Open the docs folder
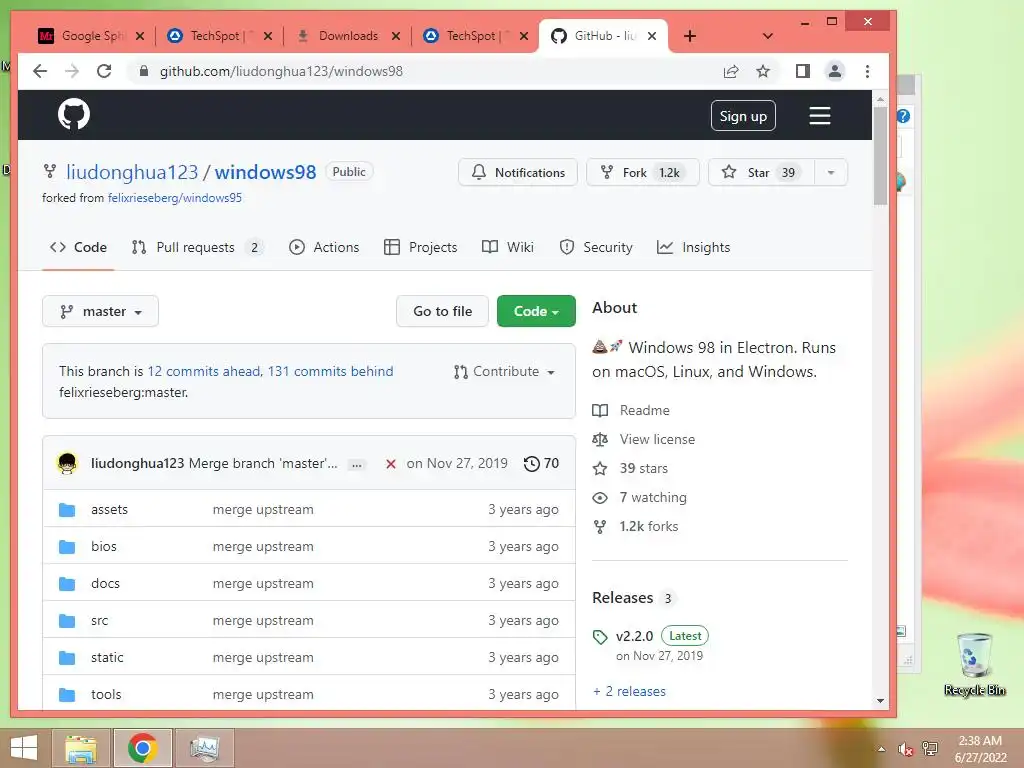Image resolution: width=1024 pixels, height=768 pixels. pyautogui.click(x=105, y=584)
